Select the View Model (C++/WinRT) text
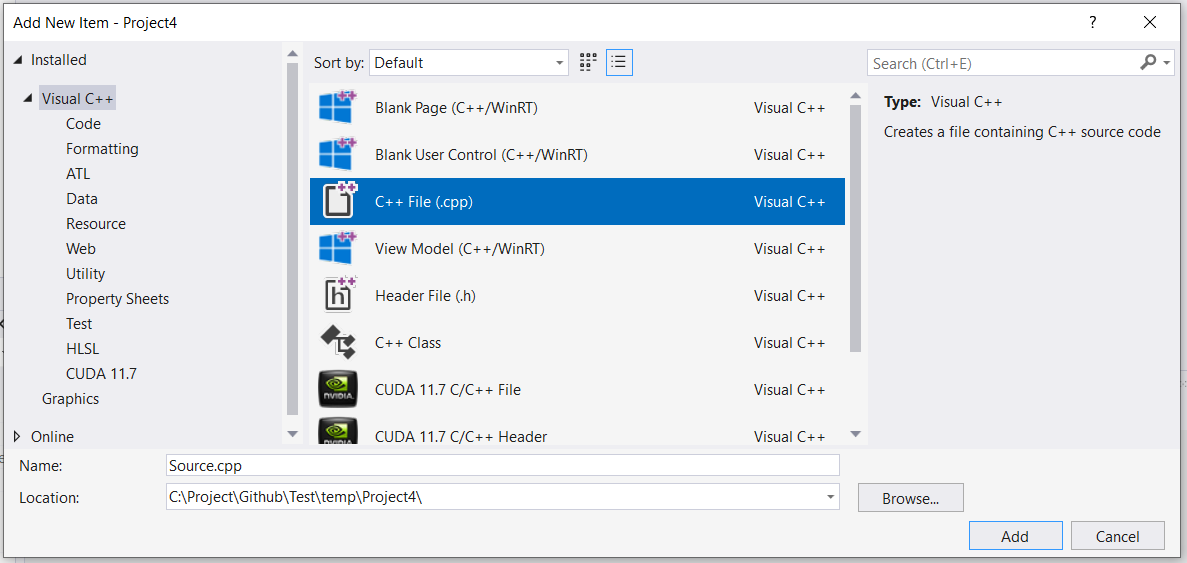Viewport: 1187px width, 563px height. coord(460,248)
